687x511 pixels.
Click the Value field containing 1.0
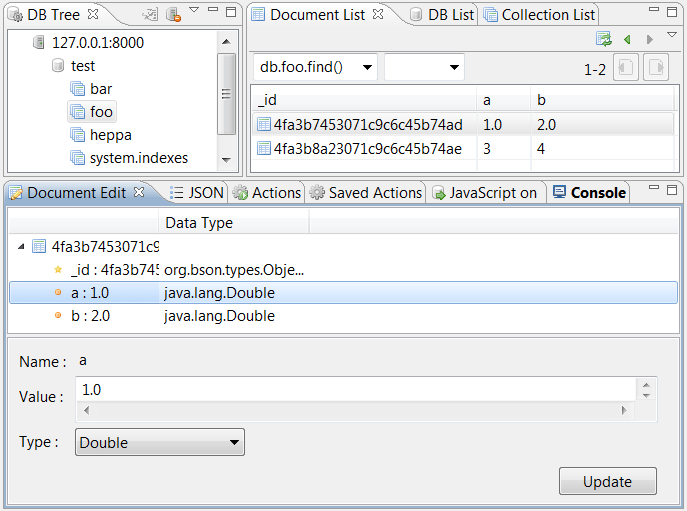coord(356,389)
